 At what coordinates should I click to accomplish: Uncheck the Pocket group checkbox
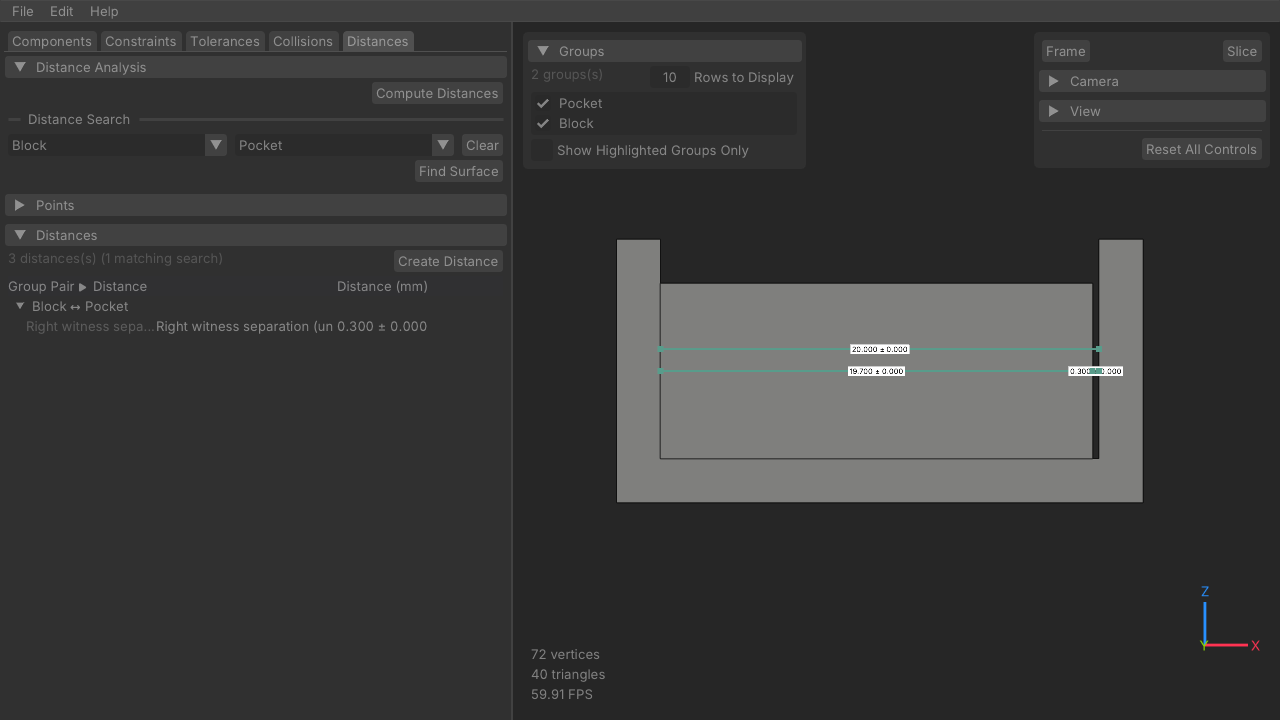(x=543, y=103)
